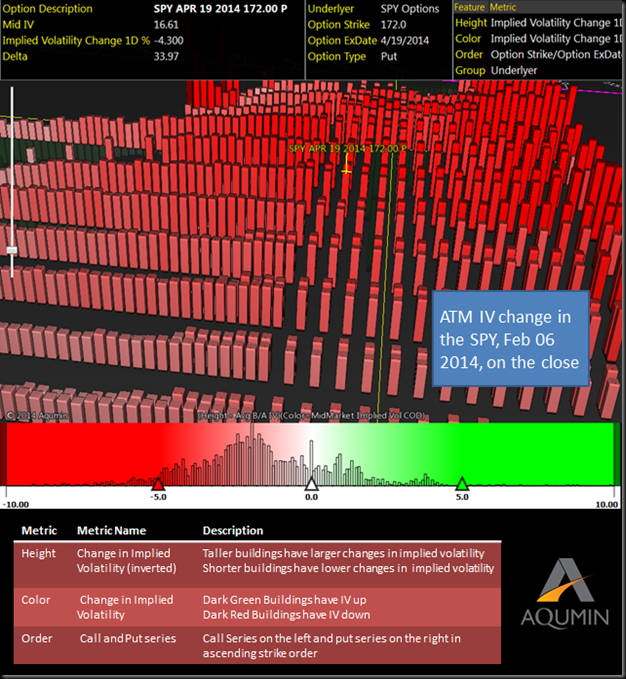Click the Option ExDate value 4/19/2014

[405, 41]
